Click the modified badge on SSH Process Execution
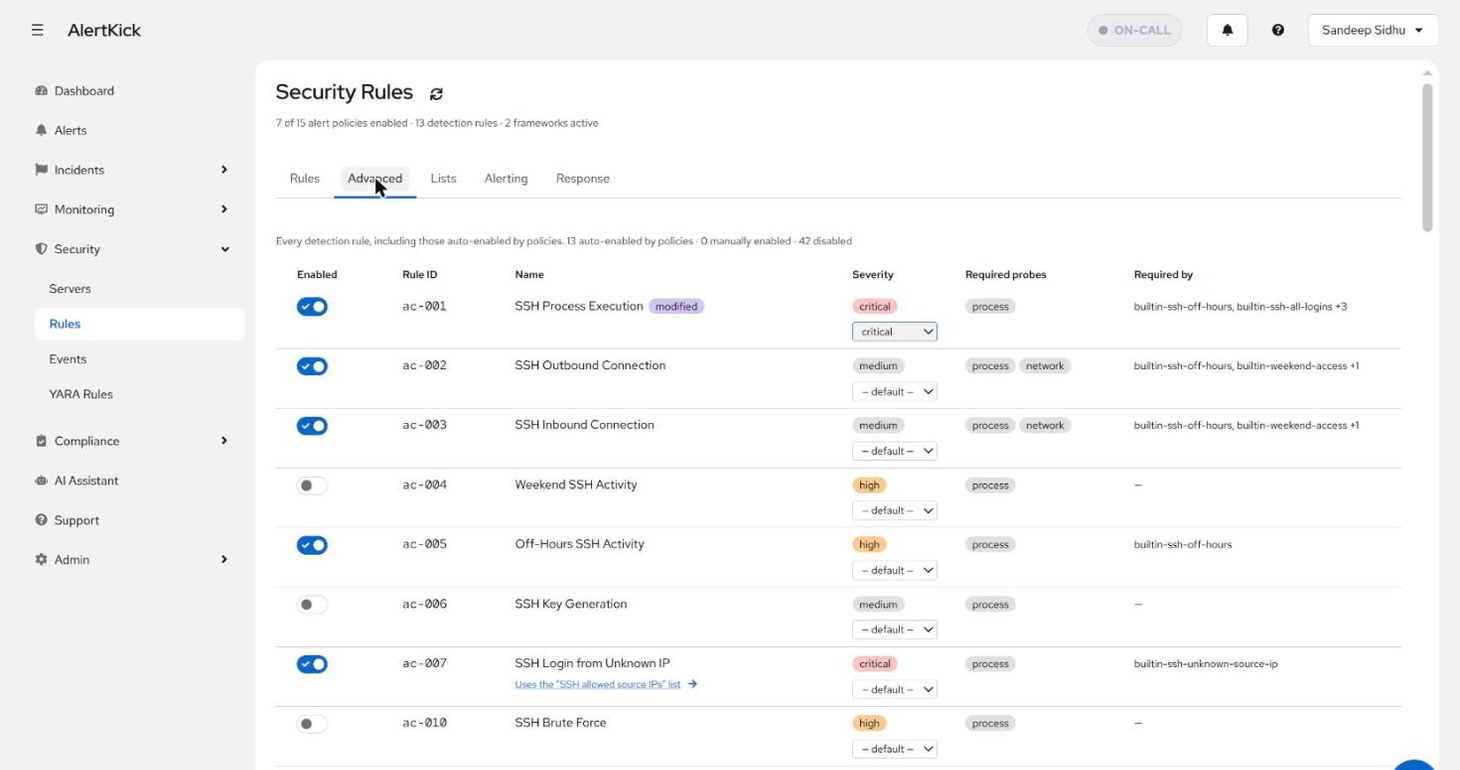 [677, 306]
